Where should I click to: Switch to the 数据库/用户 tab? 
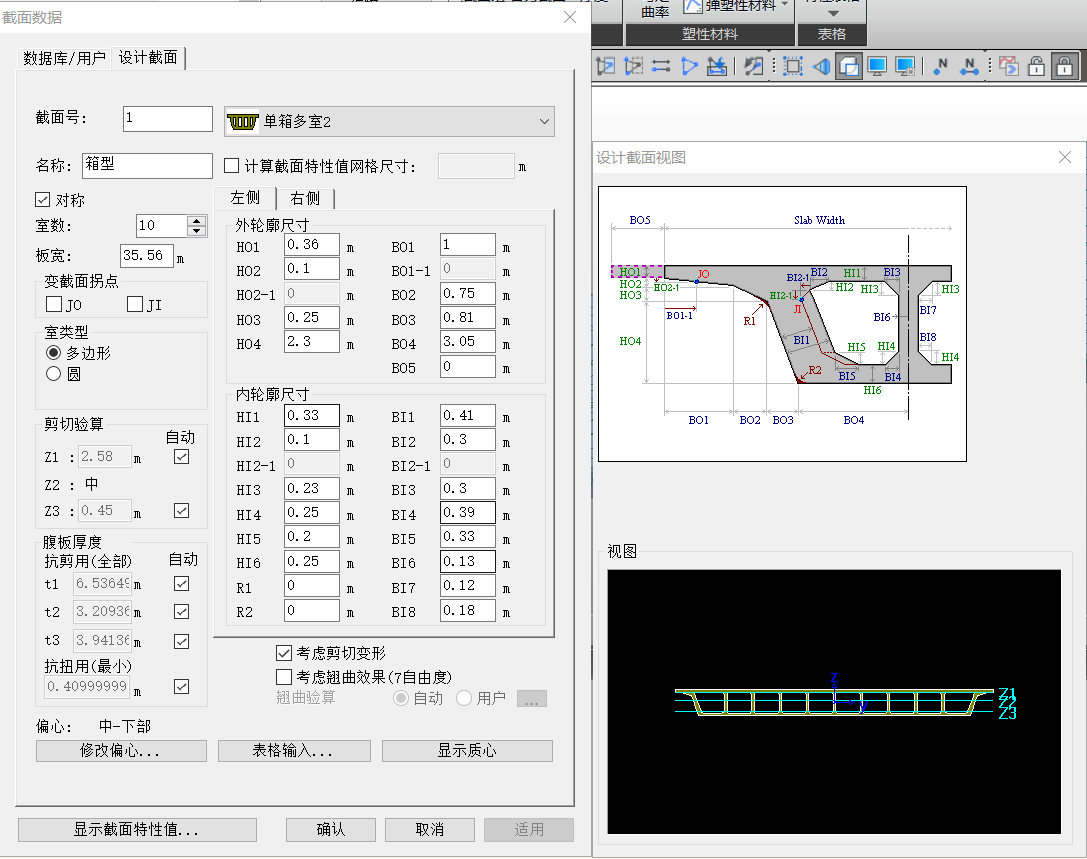pos(64,58)
